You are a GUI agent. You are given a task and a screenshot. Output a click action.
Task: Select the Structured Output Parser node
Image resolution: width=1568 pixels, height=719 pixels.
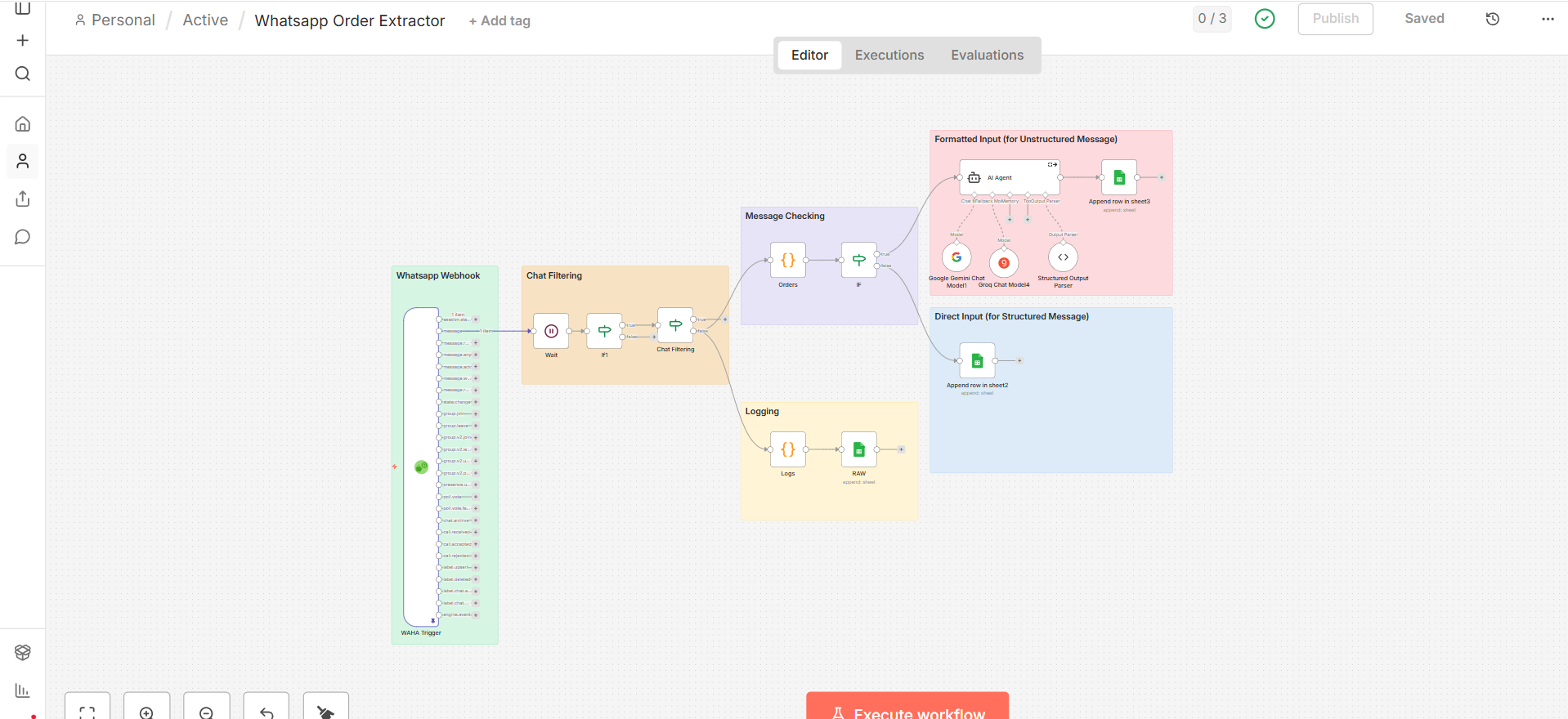1063,257
